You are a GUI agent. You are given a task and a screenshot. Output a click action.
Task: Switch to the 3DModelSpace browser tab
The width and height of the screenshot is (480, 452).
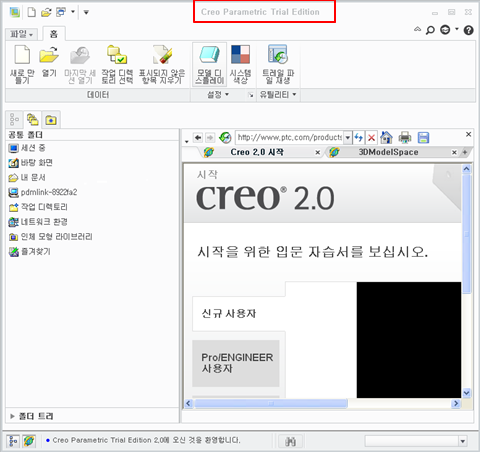click(388, 152)
